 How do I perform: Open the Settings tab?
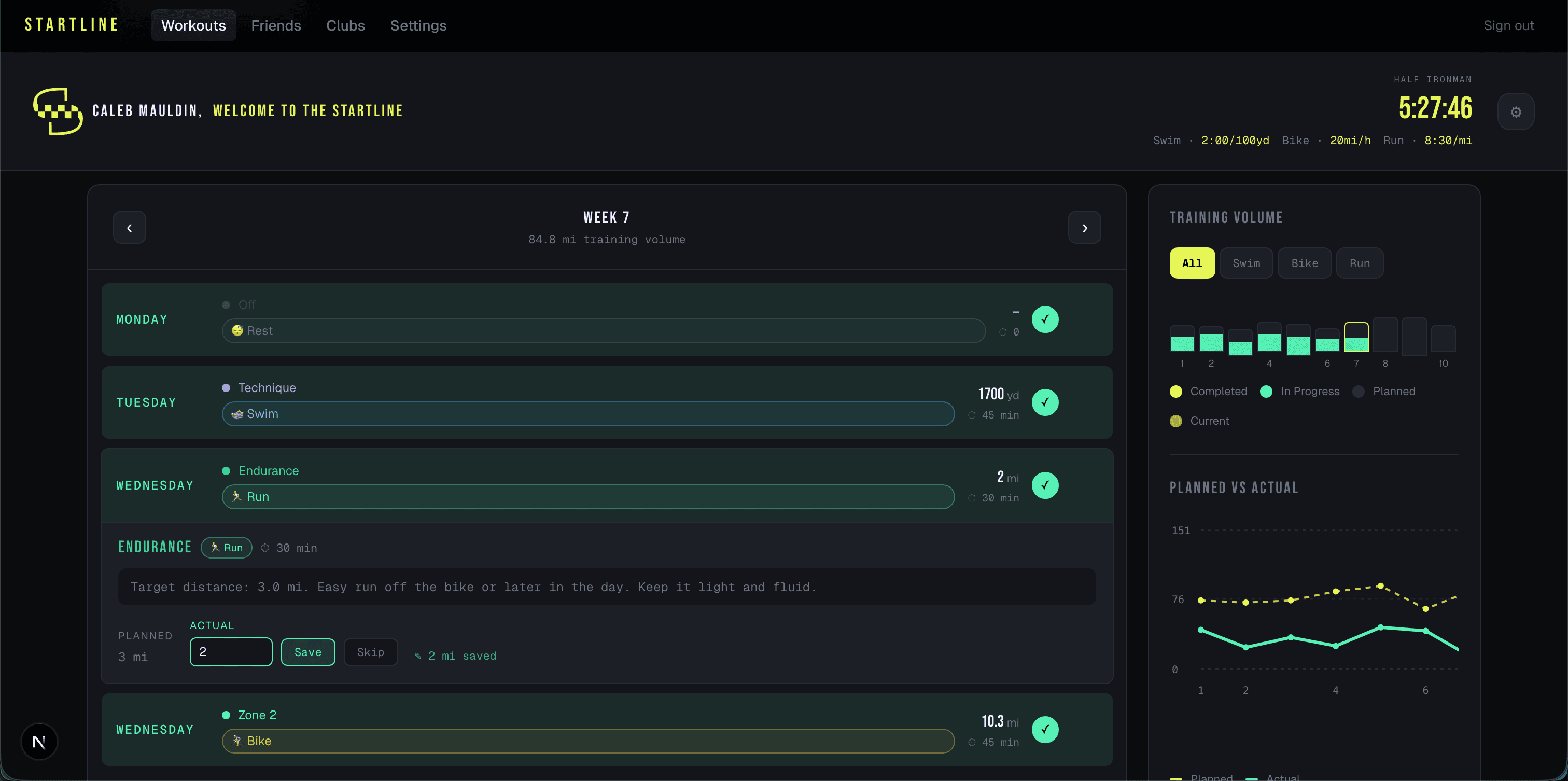[x=419, y=25]
